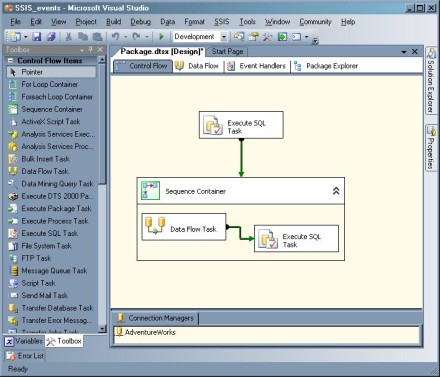Select Sequence Container in toolbox
The image size is (440, 377).
tap(52, 109)
